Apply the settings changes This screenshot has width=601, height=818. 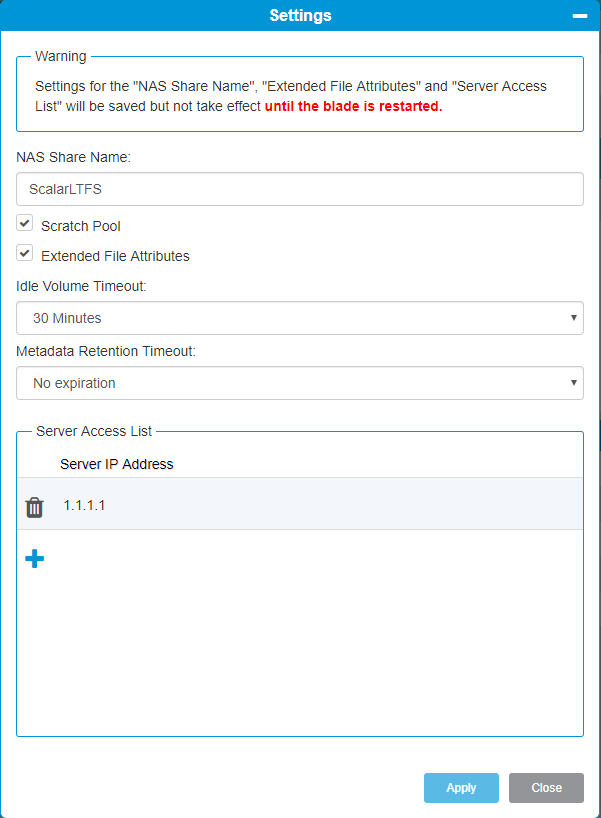pyautogui.click(x=461, y=788)
